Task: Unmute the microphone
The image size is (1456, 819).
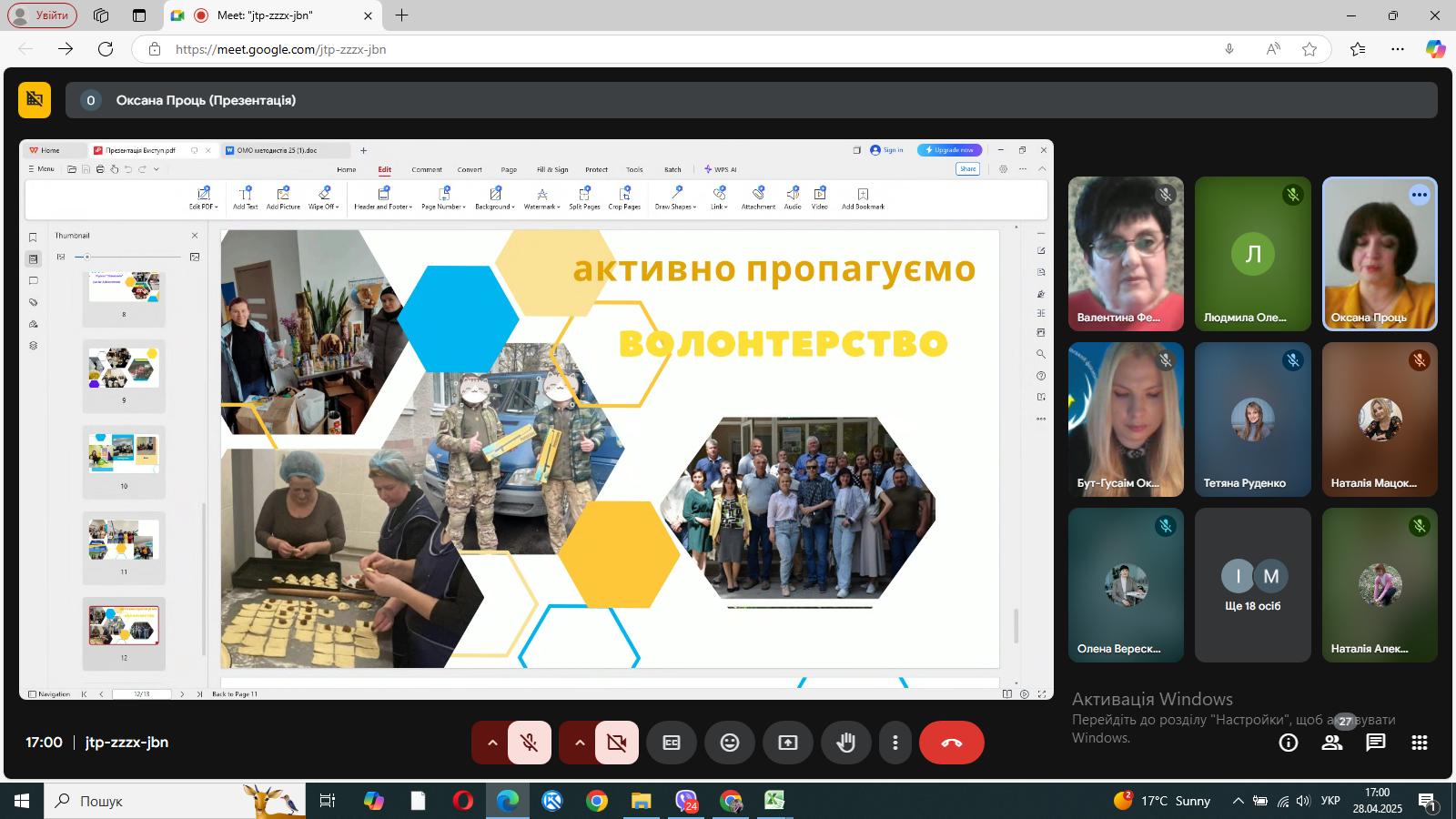Action: click(529, 743)
